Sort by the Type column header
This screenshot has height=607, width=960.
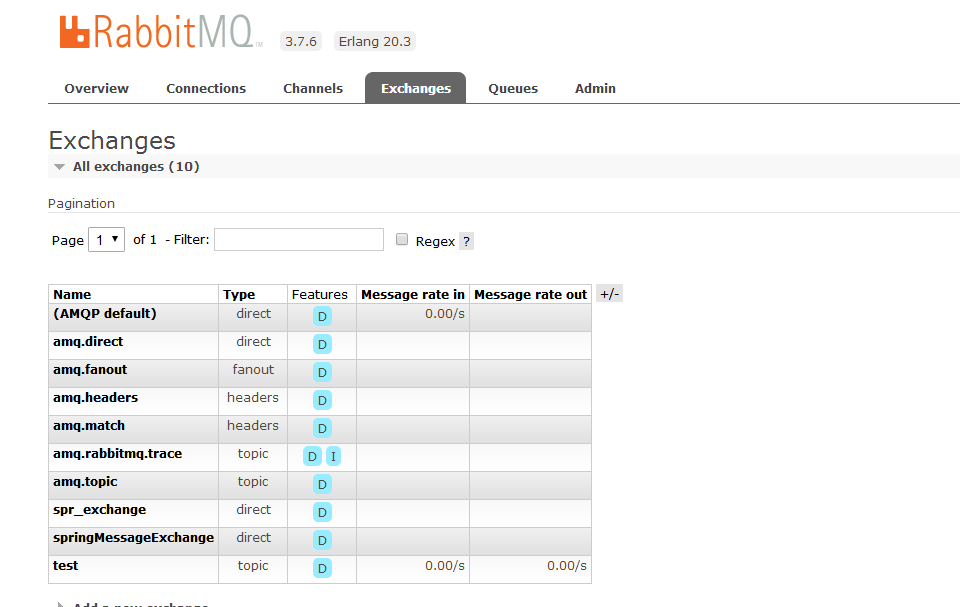239,295
